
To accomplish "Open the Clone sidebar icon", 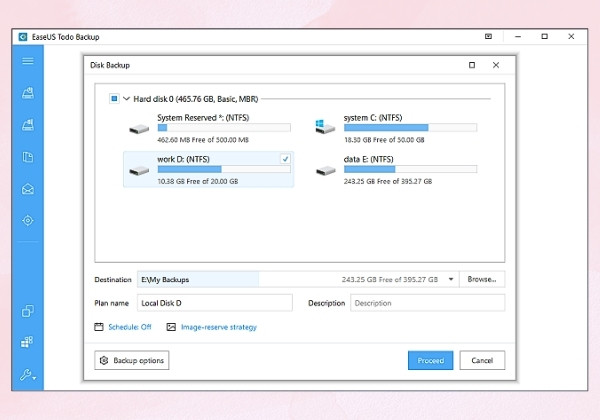I will 28,311.
